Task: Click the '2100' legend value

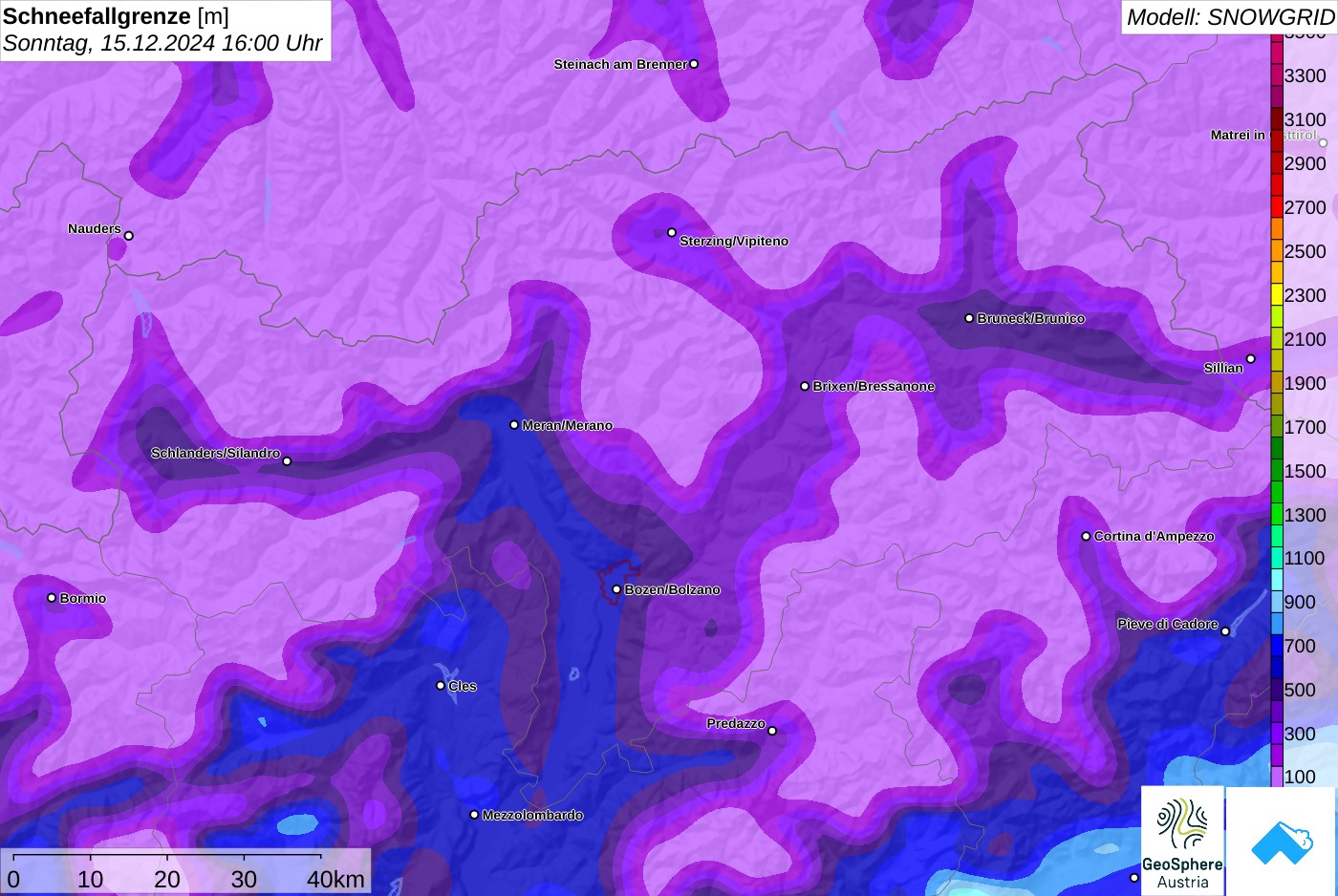Action: tap(1305, 339)
